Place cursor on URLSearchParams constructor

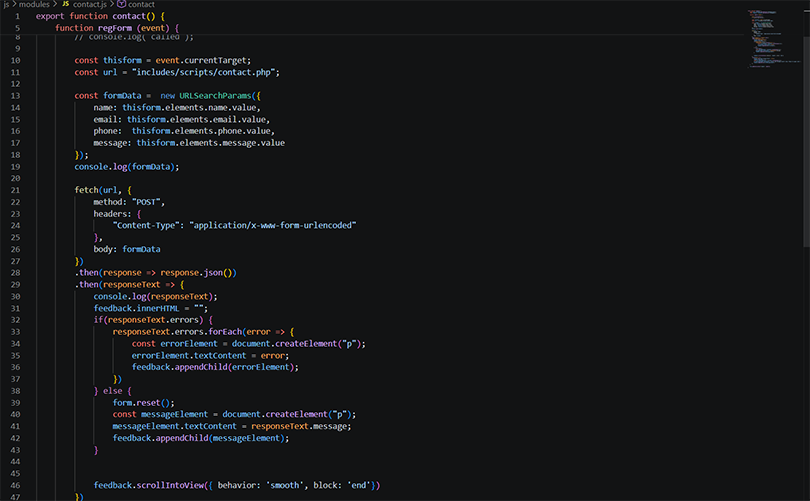pyautogui.click(x=217, y=95)
